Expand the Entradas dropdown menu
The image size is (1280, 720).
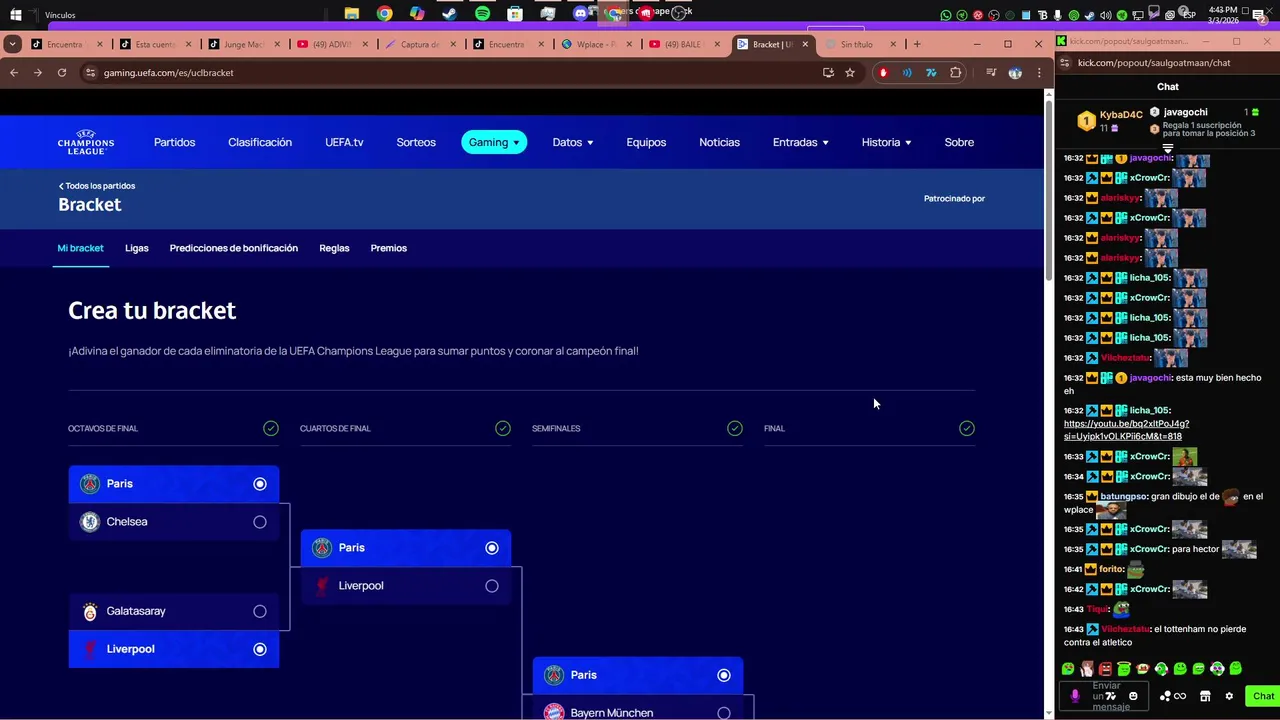[x=800, y=142]
